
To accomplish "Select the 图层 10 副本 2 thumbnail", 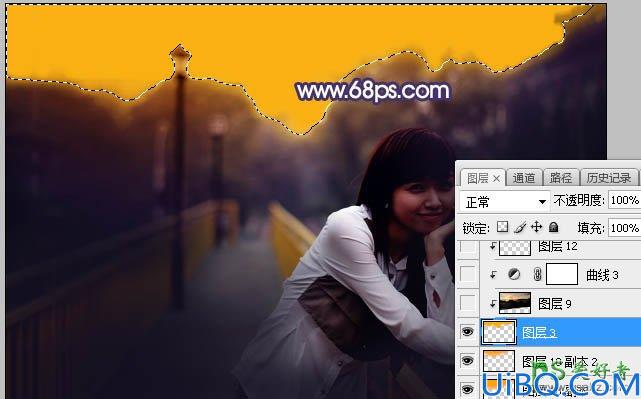I will tap(499, 361).
